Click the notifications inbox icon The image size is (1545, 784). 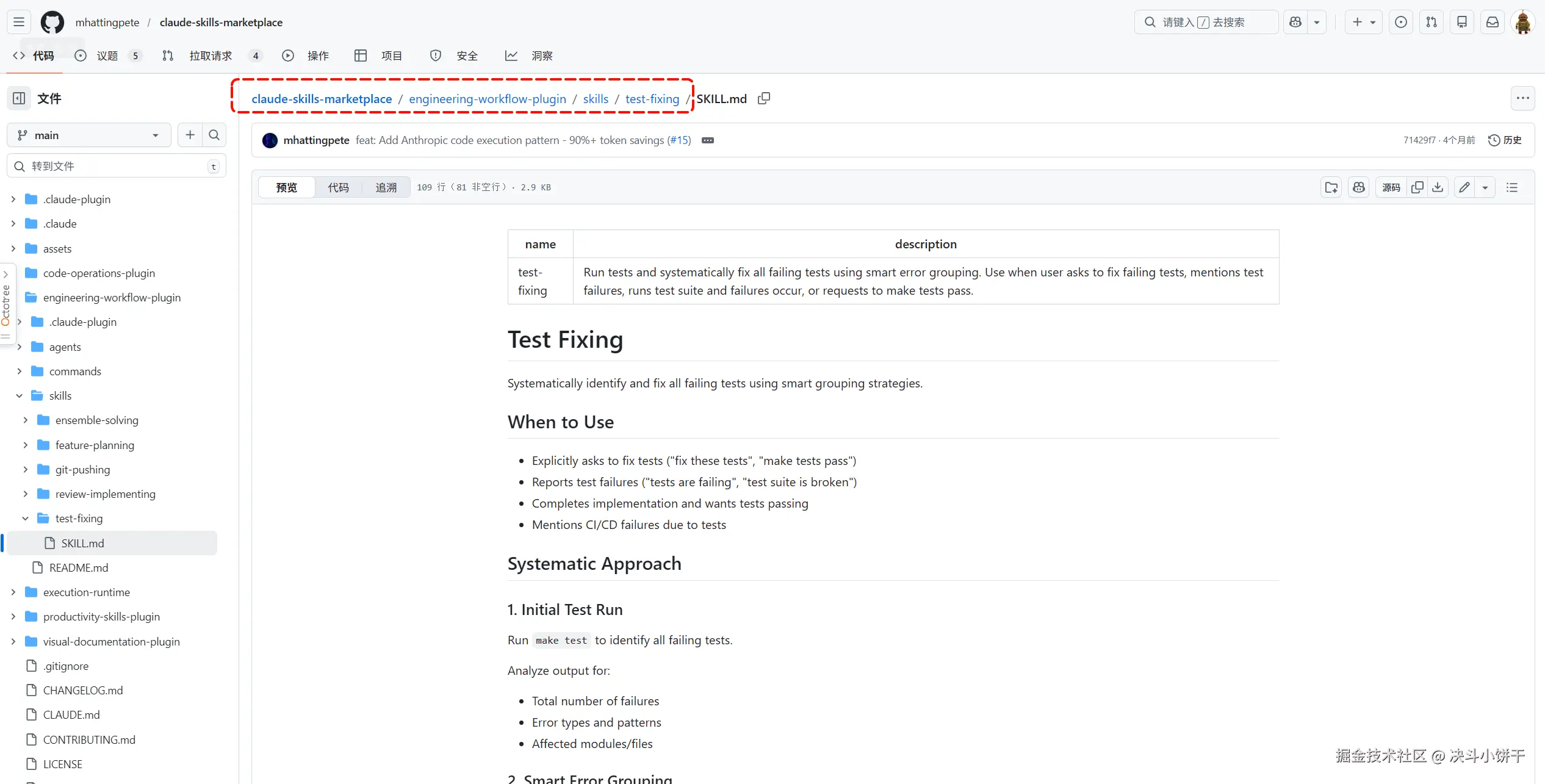coord(1492,22)
